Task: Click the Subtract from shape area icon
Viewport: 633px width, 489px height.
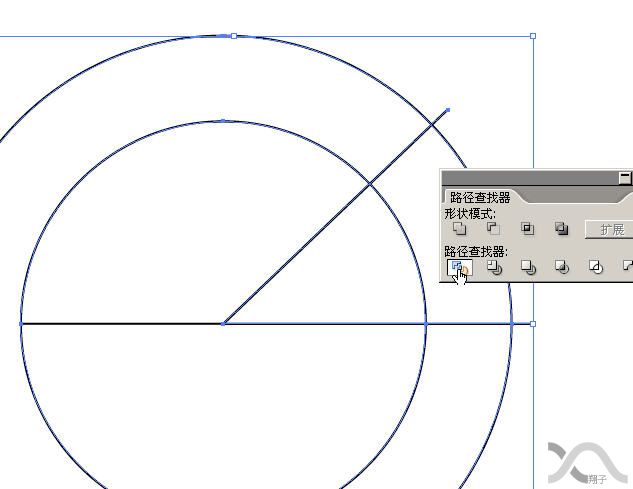Action: (x=493, y=229)
